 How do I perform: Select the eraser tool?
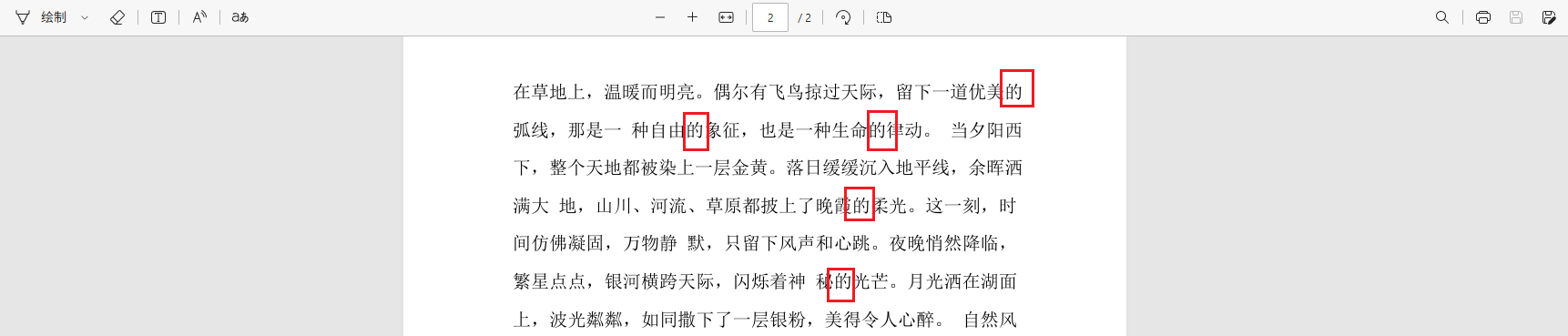click(117, 17)
